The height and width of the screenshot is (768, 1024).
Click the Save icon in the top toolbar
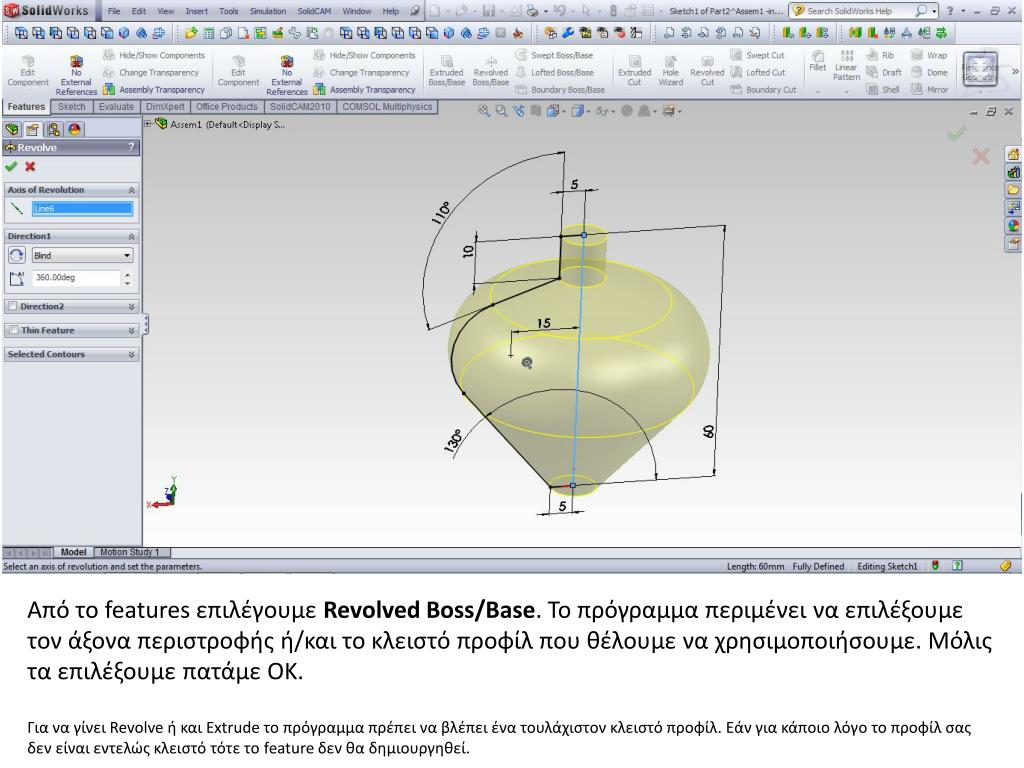tap(488, 11)
